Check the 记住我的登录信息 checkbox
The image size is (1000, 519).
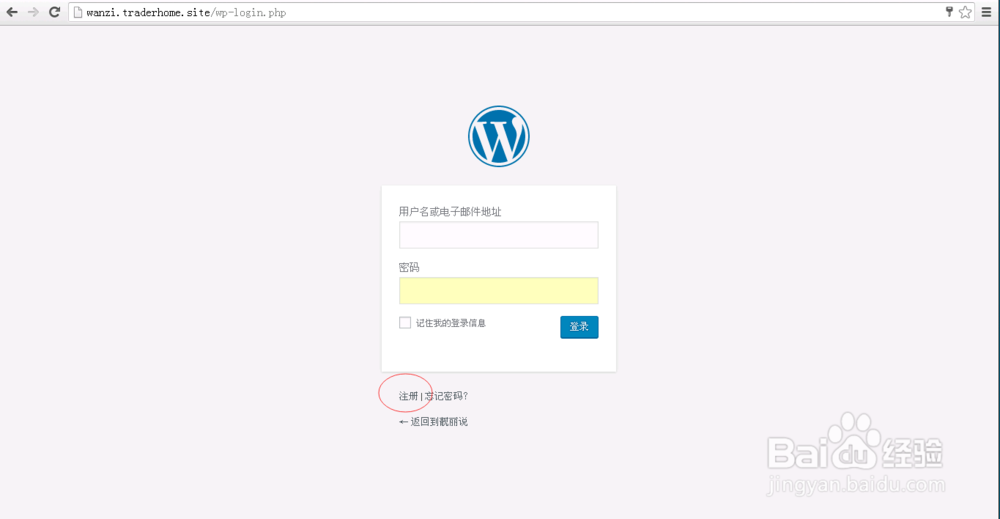405,323
